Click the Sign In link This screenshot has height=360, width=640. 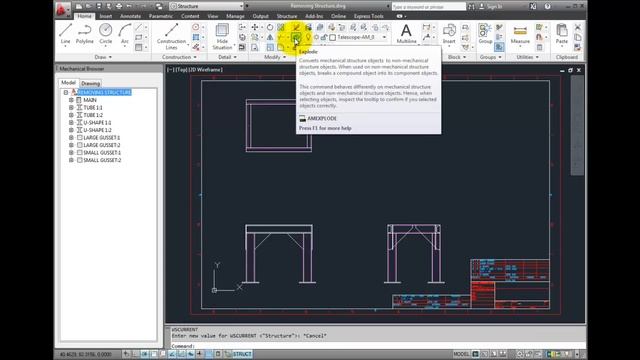click(495, 7)
